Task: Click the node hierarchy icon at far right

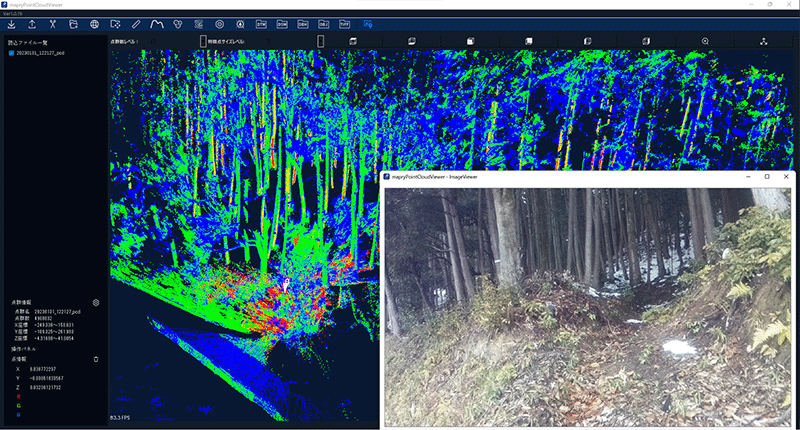Action: coord(763,41)
